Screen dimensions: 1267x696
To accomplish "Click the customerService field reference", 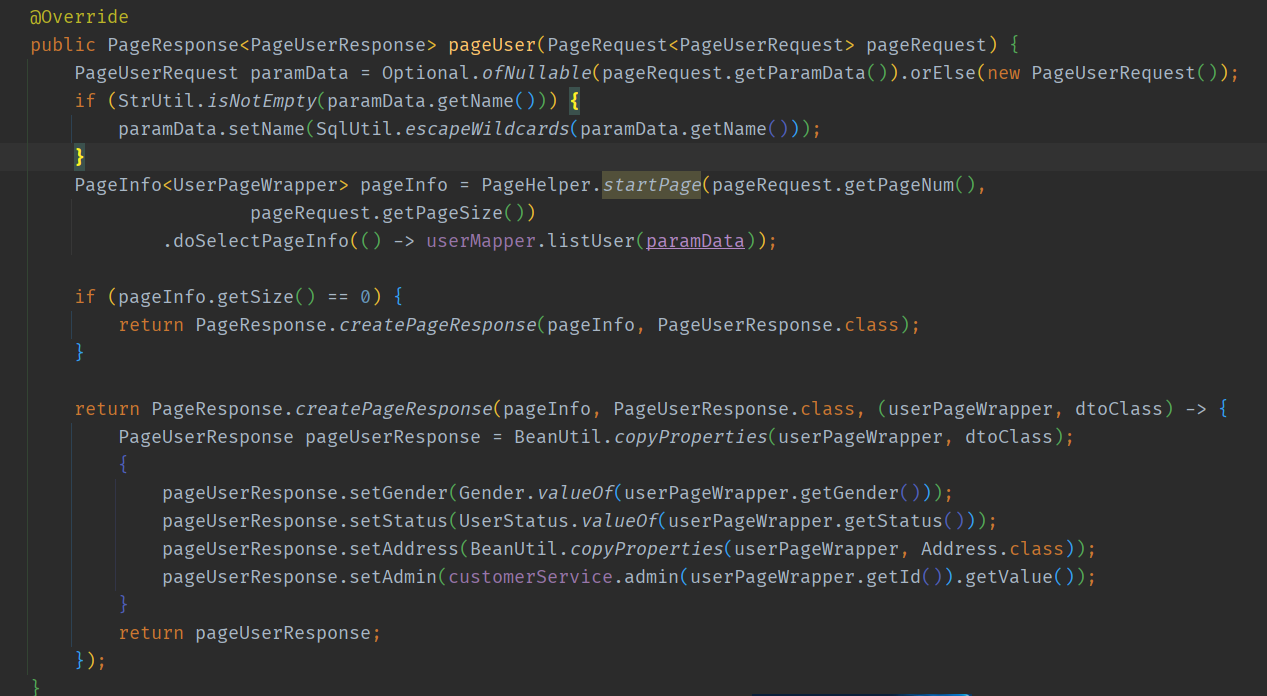I will coord(530,577).
